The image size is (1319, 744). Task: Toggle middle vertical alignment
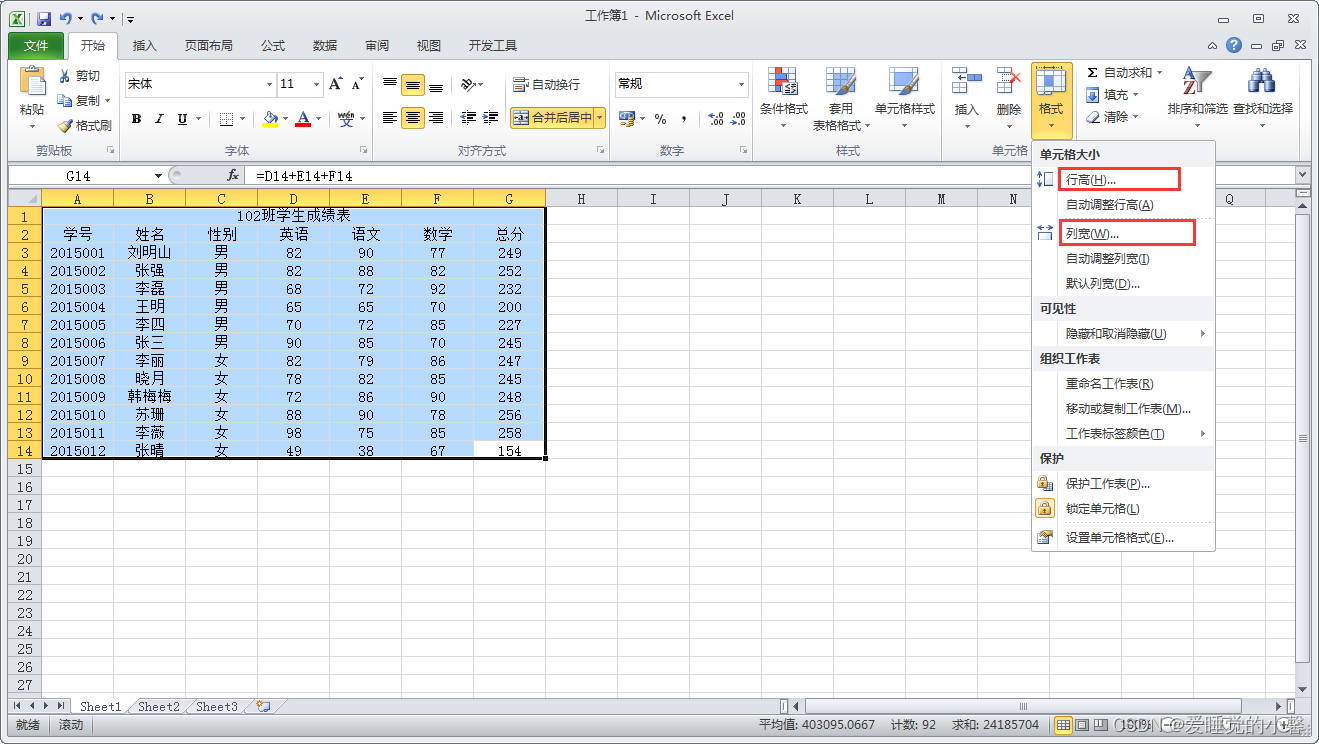point(413,86)
